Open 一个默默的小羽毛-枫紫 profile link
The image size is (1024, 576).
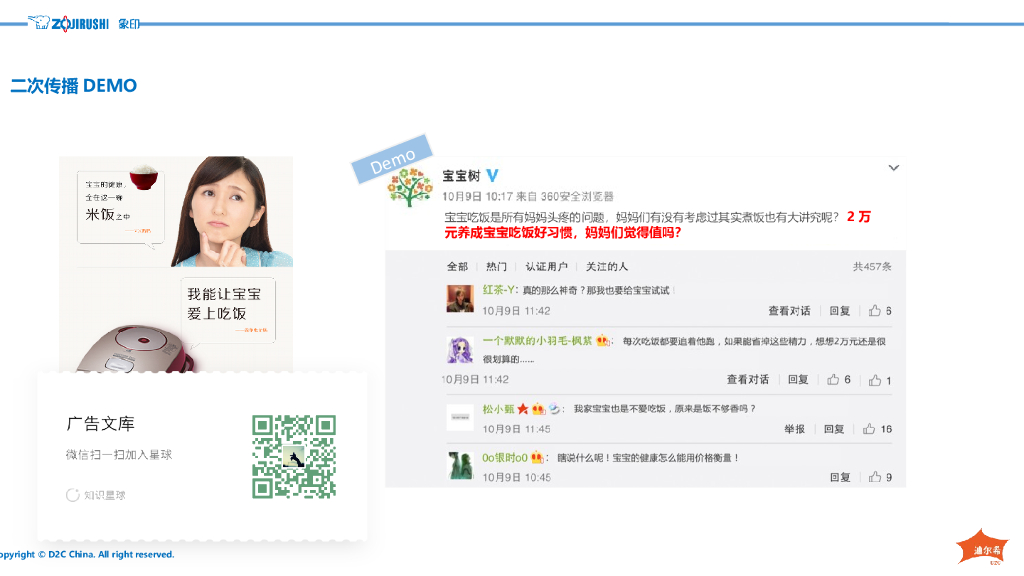(537, 341)
